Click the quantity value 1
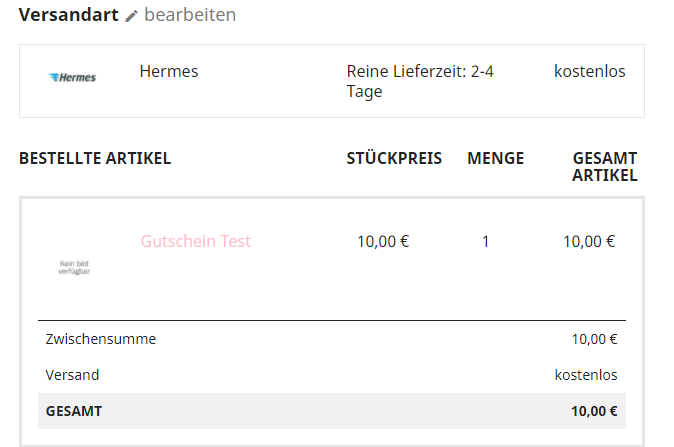 486,241
